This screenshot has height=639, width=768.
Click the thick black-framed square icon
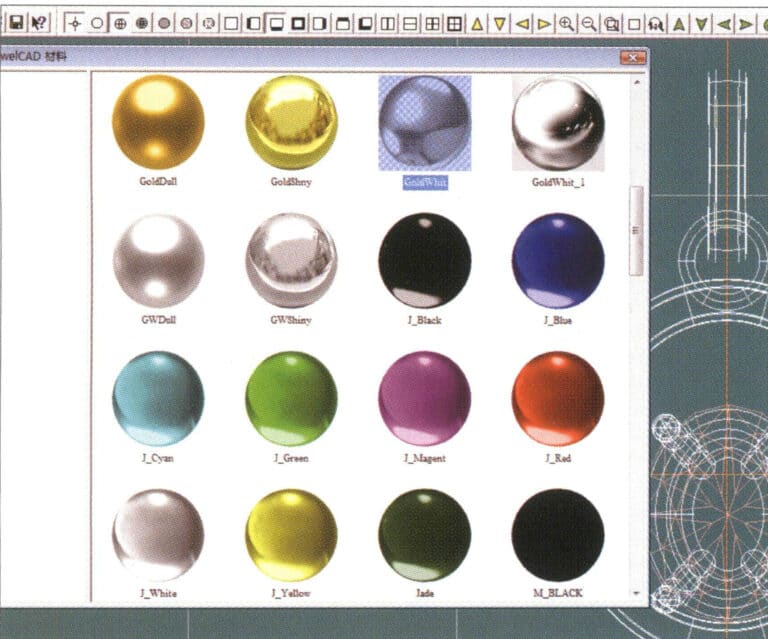pos(298,24)
